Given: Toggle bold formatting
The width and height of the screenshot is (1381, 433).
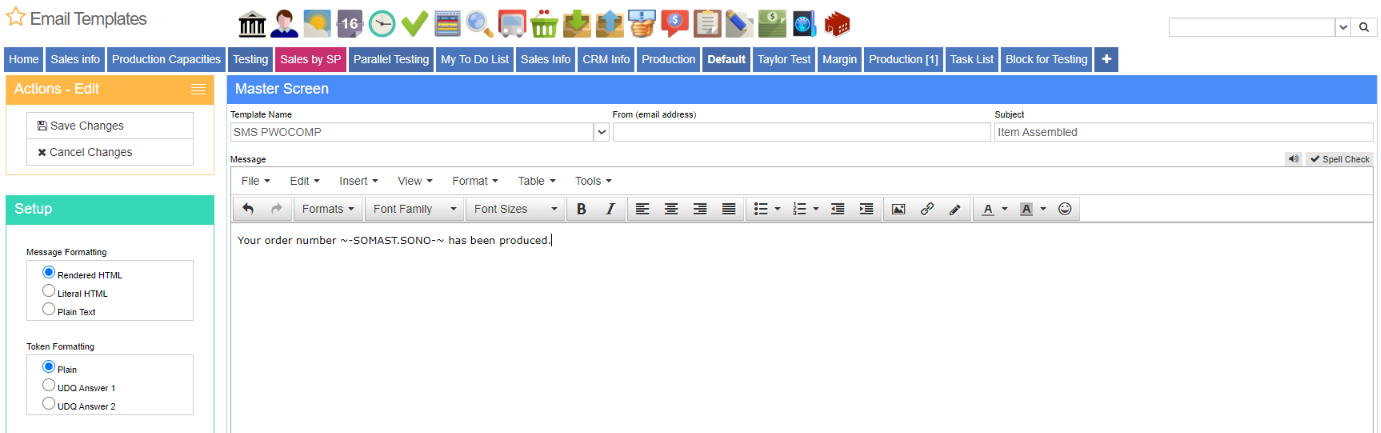Looking at the screenshot, I should coord(581,209).
